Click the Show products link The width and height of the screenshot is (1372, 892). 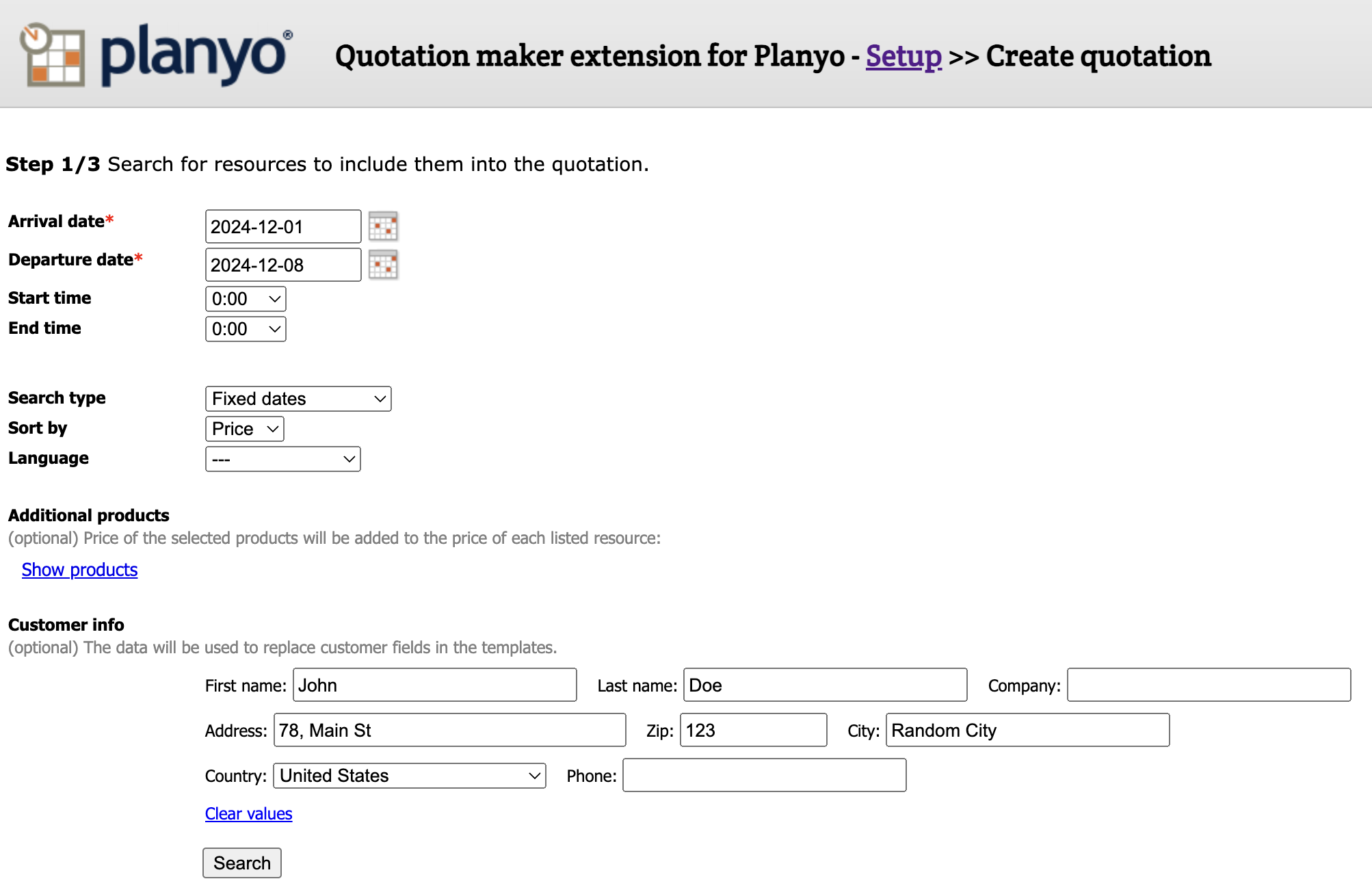tap(79, 570)
